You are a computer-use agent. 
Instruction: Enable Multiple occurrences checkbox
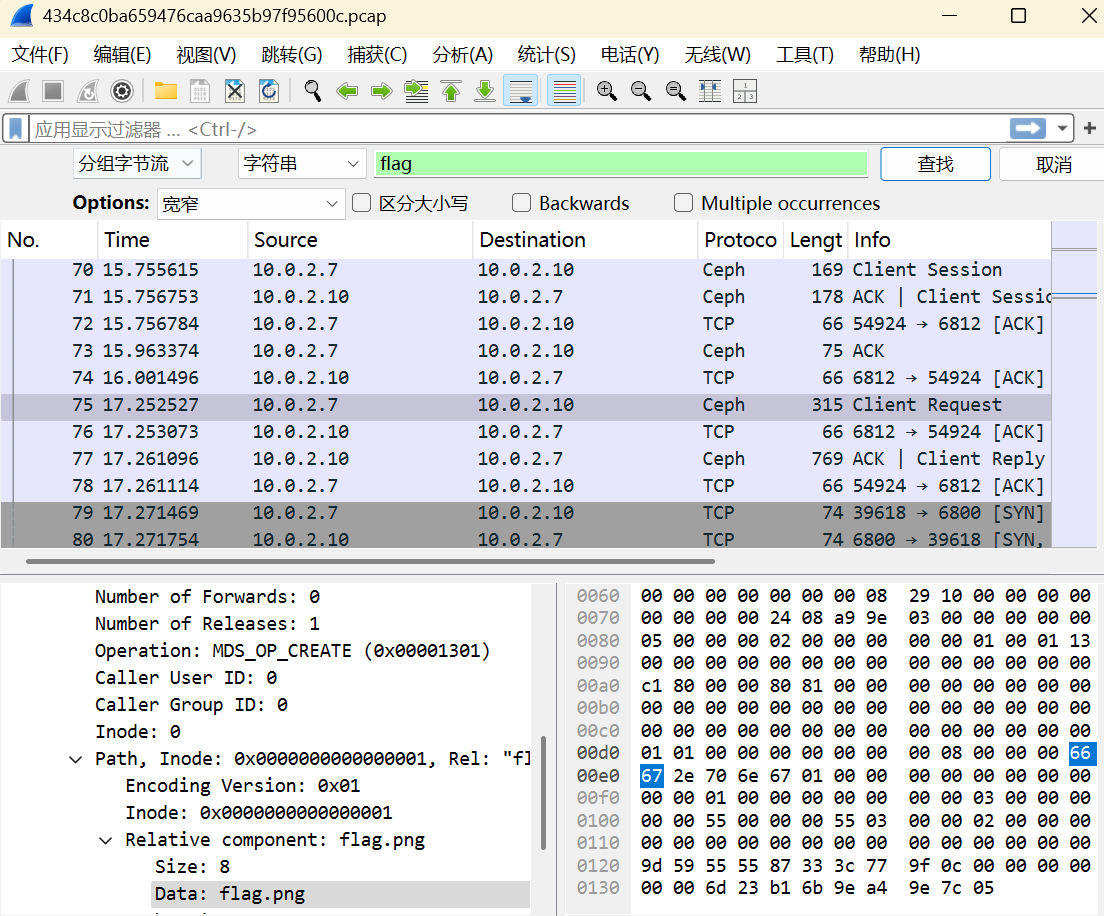click(683, 203)
